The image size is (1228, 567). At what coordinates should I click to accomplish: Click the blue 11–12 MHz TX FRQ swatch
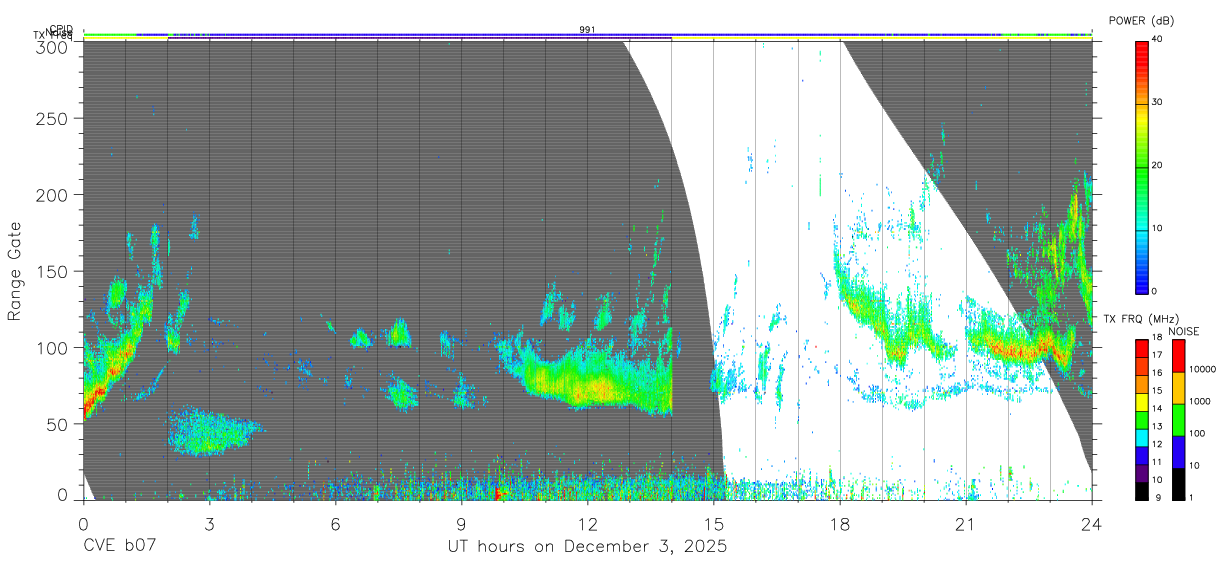pos(1141,455)
